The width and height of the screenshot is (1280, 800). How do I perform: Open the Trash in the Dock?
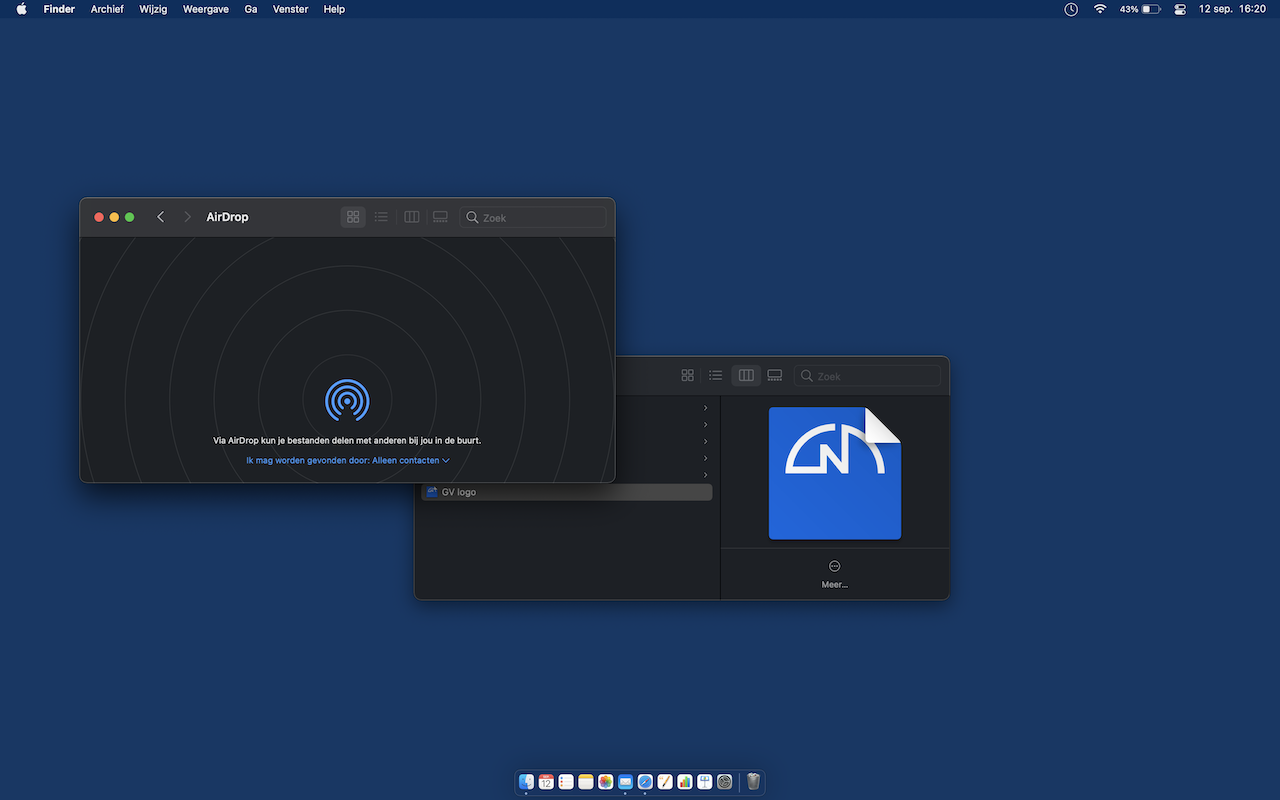tap(754, 782)
